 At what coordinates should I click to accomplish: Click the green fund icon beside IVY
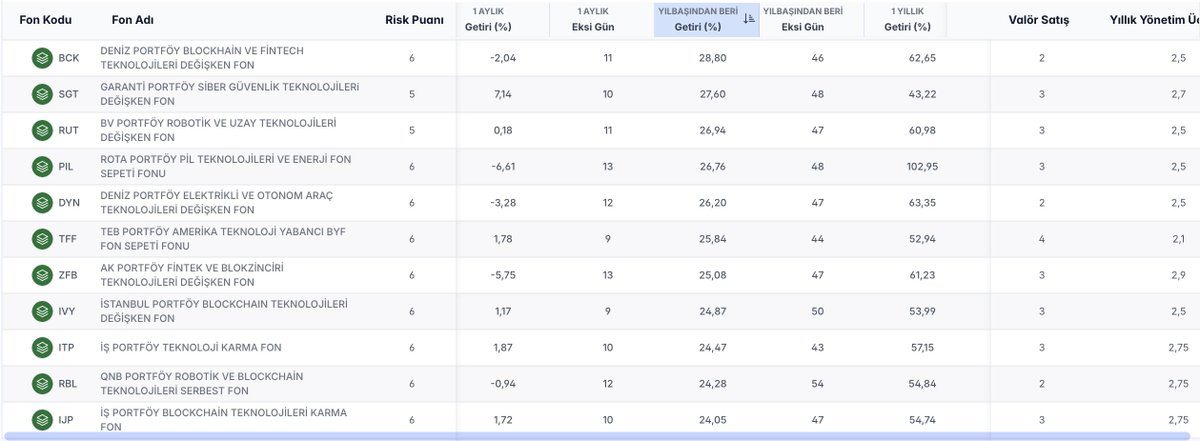[42, 311]
